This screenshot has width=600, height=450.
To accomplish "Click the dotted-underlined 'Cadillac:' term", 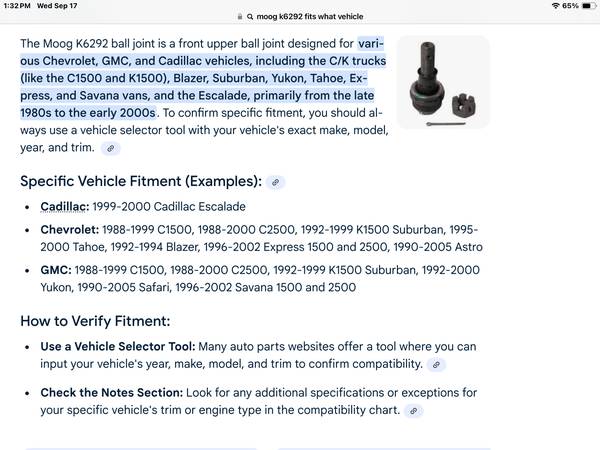I will pos(64,206).
